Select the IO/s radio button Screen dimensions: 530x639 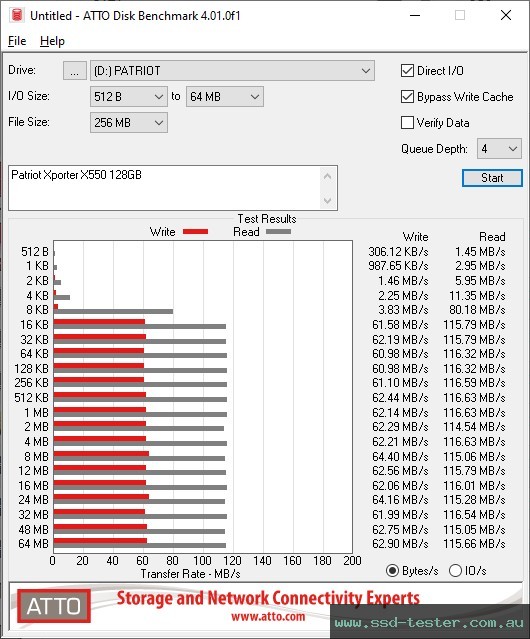tap(455, 571)
